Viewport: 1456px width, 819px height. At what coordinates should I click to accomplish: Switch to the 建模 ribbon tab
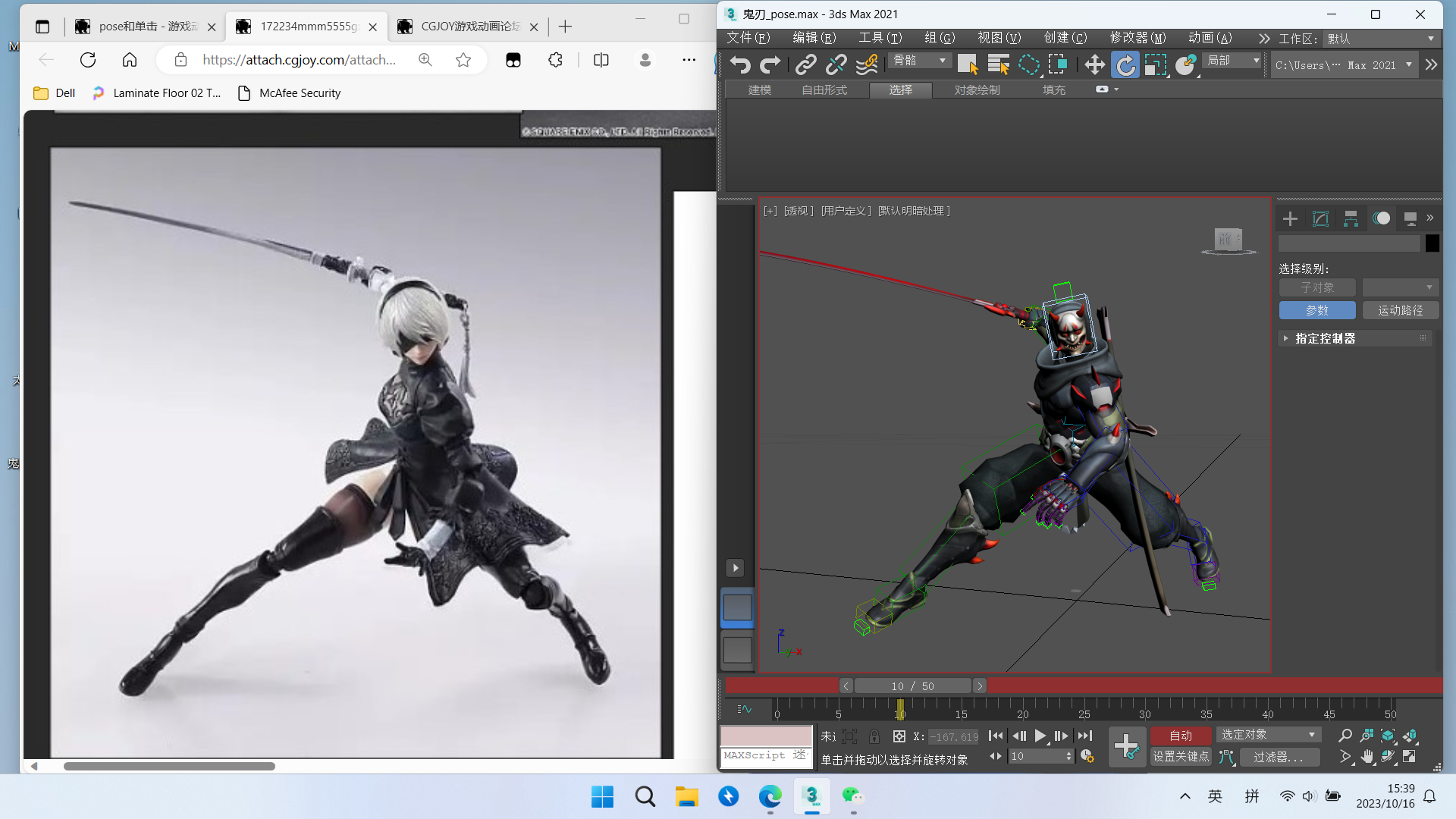[x=759, y=90]
